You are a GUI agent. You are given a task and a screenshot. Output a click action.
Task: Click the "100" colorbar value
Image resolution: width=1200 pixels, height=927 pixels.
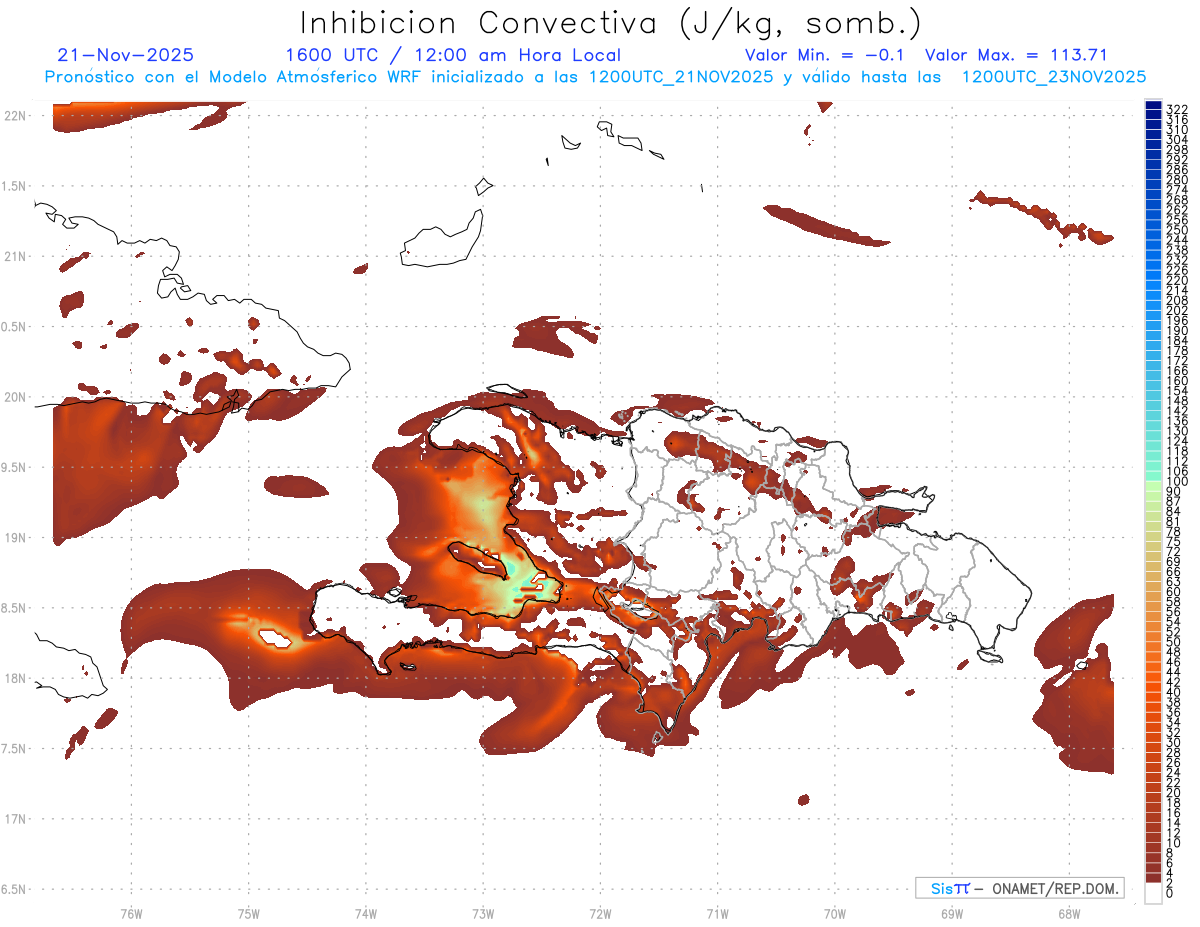coord(1177,482)
